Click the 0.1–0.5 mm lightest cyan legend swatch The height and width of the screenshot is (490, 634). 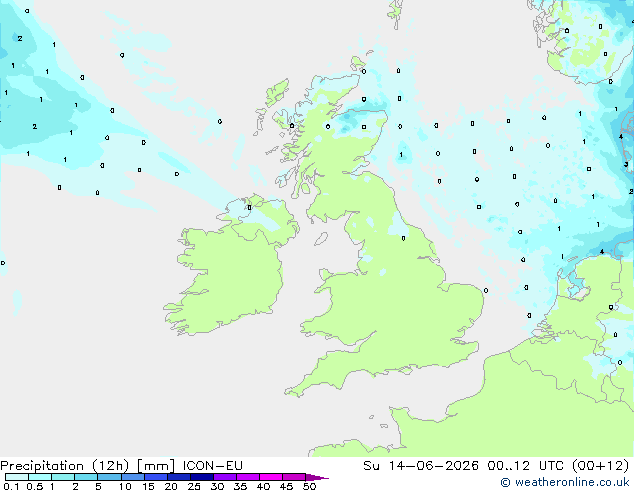click(x=17, y=477)
